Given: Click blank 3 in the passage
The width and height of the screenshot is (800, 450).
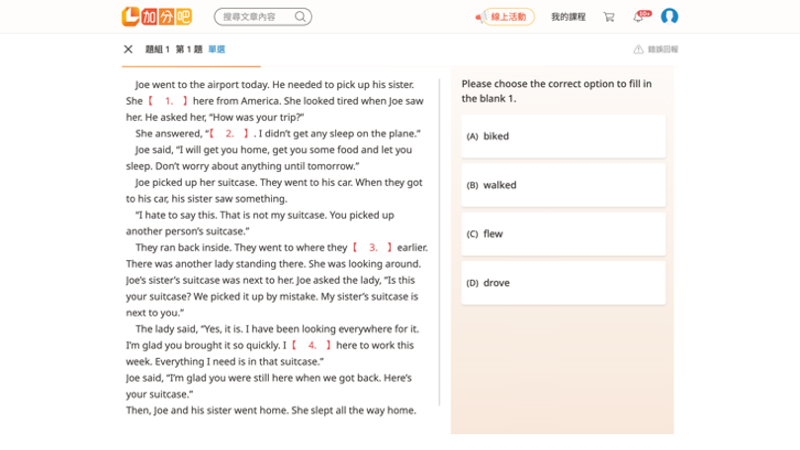Looking at the screenshot, I should (x=372, y=247).
